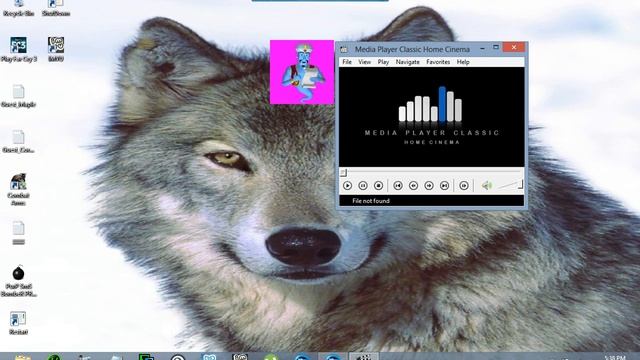The width and height of the screenshot is (640, 360).
Task: Select the blank document icon below Far Cry 3
Action: (x=18, y=96)
